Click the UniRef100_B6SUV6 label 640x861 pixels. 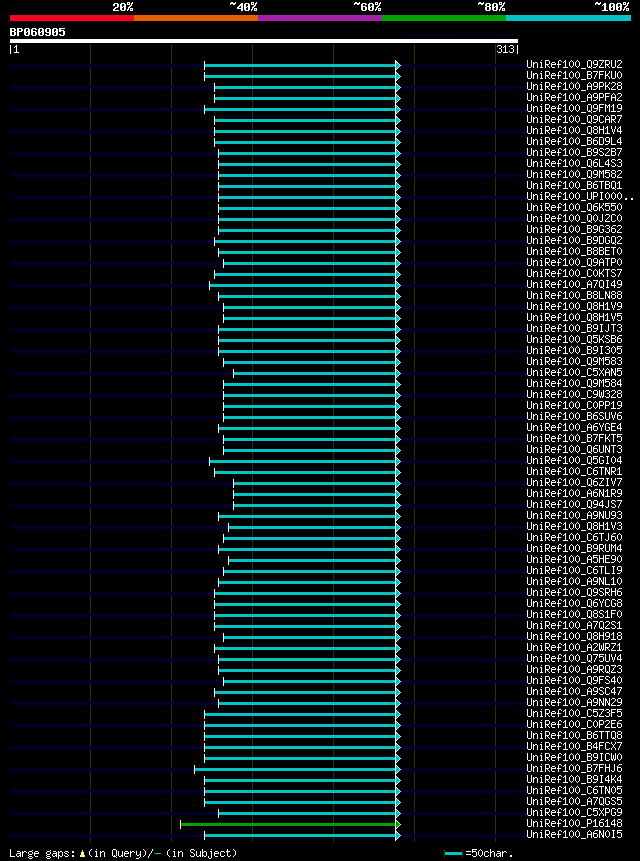click(x=574, y=416)
